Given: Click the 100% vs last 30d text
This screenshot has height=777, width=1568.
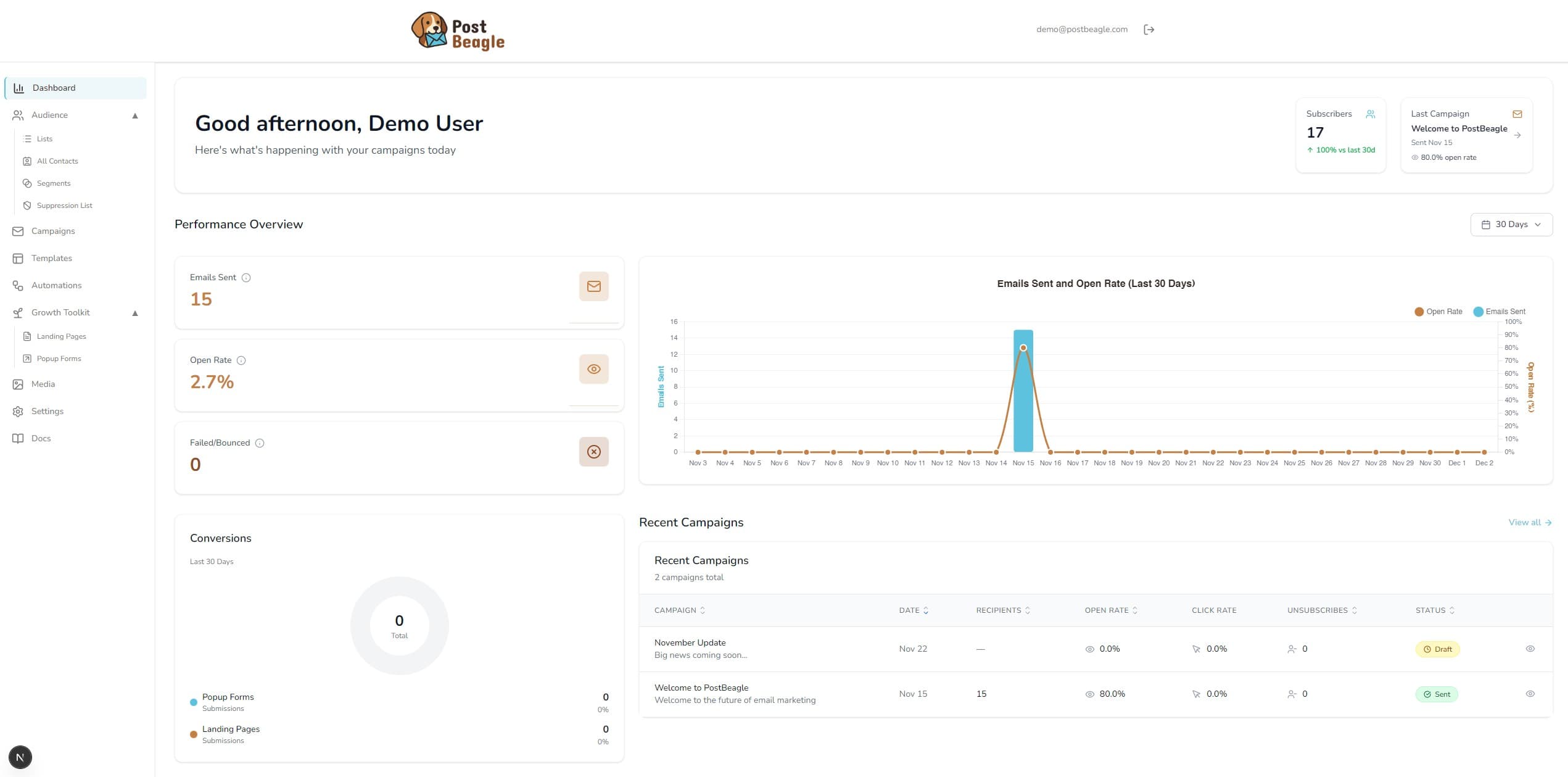Looking at the screenshot, I should [x=1345, y=150].
